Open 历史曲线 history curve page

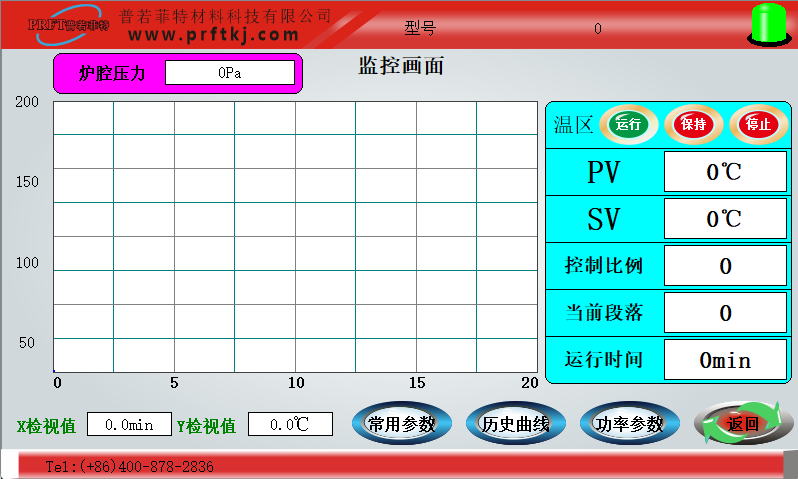click(x=515, y=424)
